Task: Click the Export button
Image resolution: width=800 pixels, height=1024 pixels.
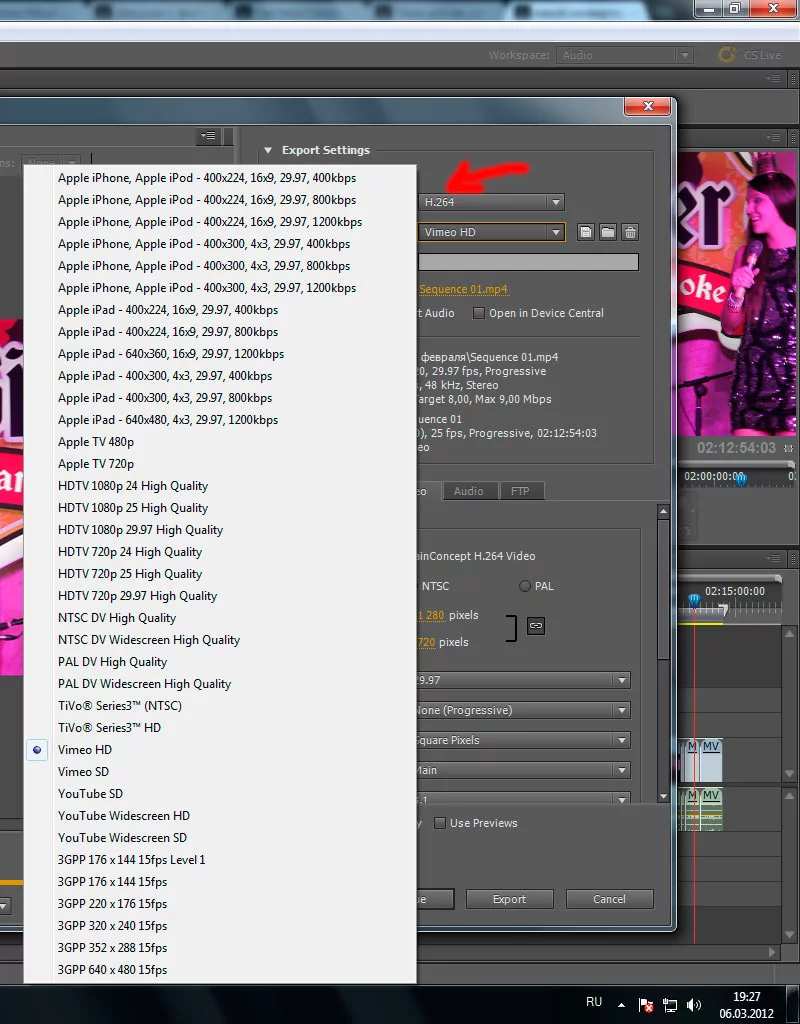Action: (x=509, y=899)
